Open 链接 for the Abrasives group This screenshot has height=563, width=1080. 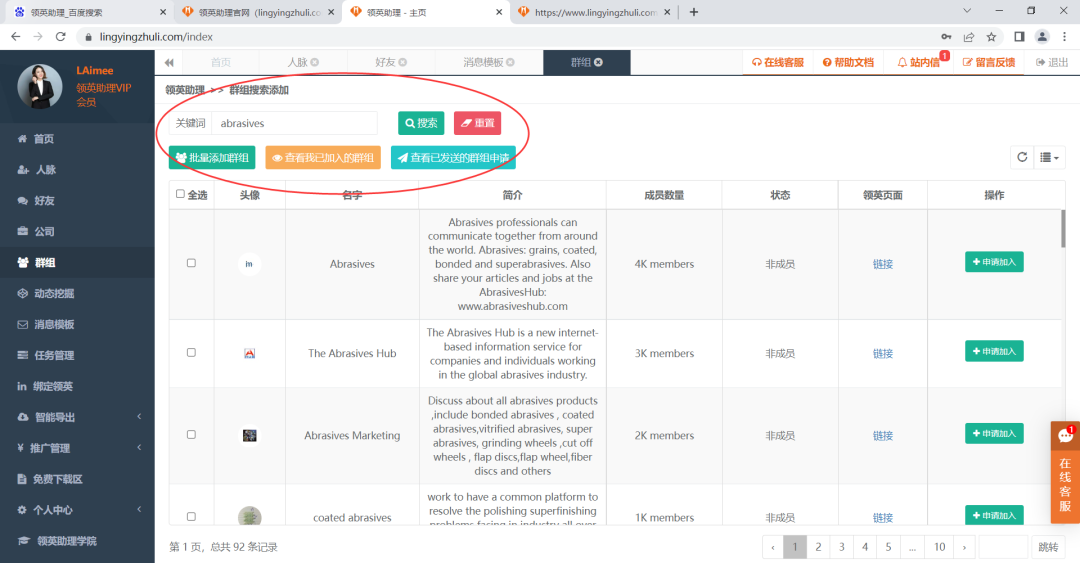pos(883,264)
